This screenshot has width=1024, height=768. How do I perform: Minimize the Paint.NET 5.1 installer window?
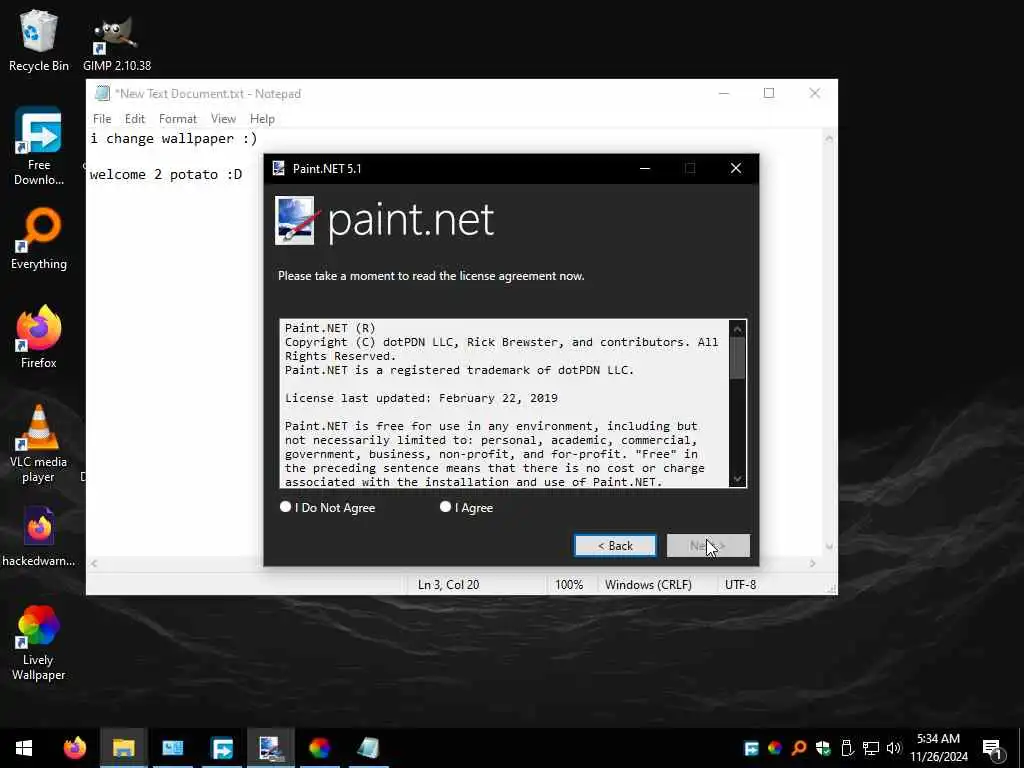coord(645,168)
